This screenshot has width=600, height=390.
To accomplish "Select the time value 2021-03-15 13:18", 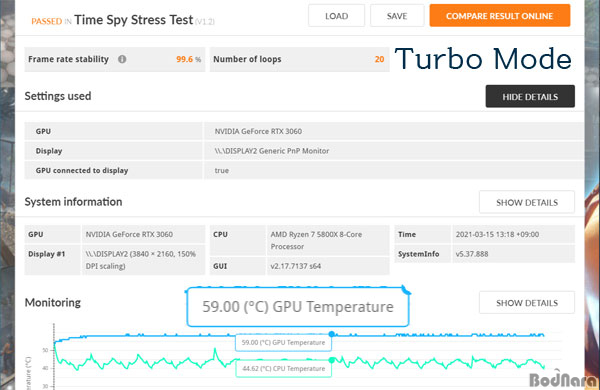I will (x=497, y=234).
